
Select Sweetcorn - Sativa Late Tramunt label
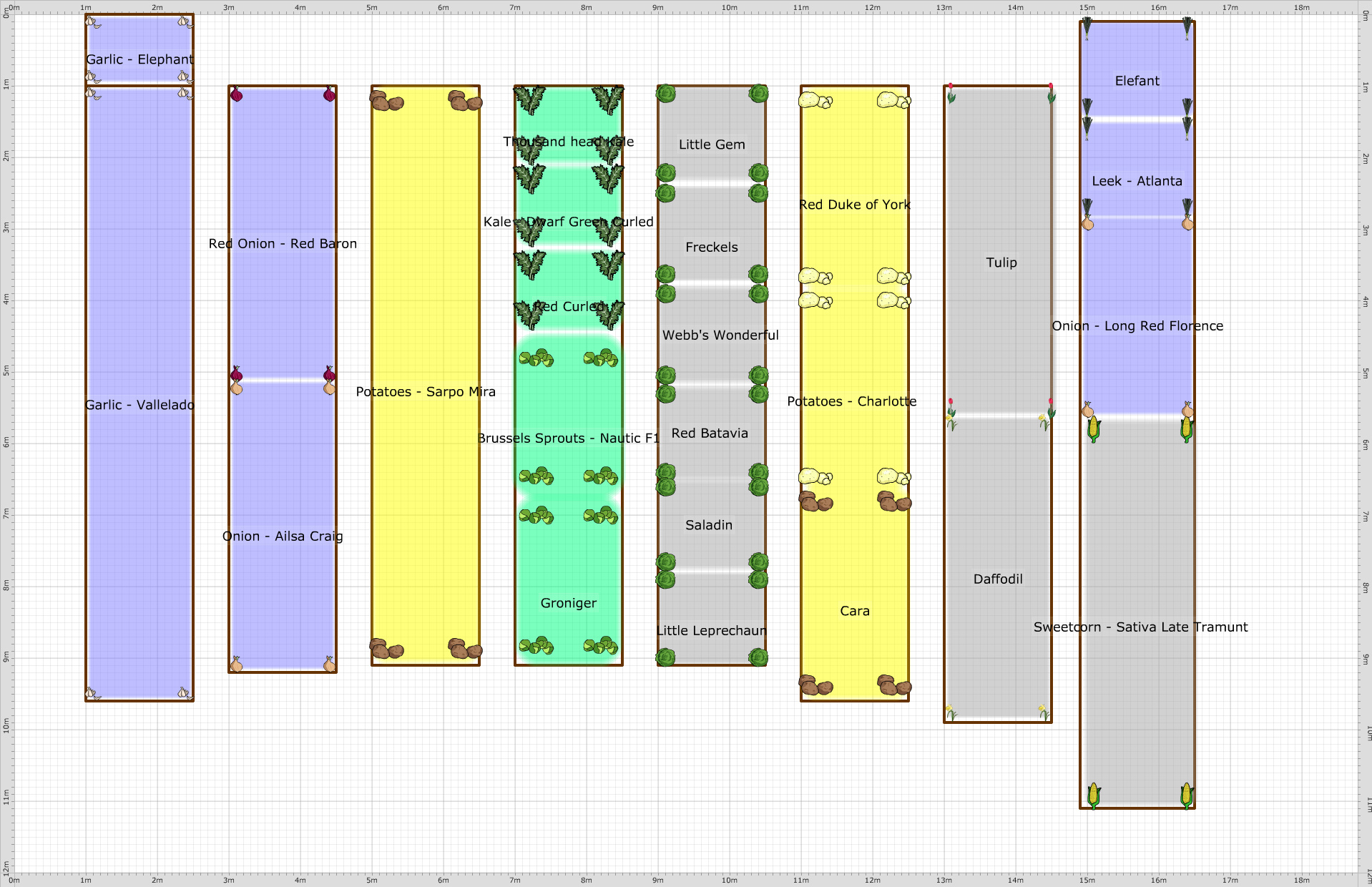[1141, 627]
